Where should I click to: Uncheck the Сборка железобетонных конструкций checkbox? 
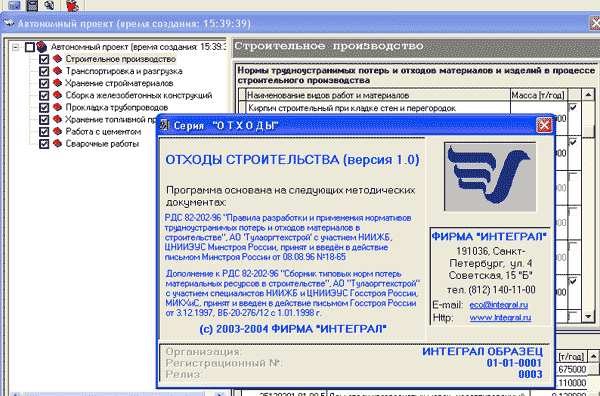click(44, 95)
